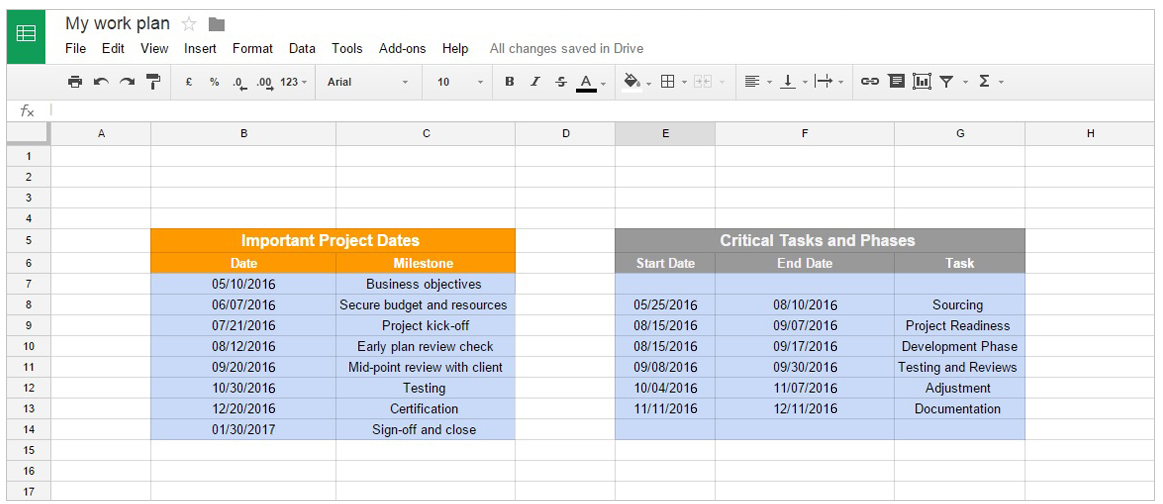Select the Paint format tool
Screen dimensions: 1163x504
[153, 82]
